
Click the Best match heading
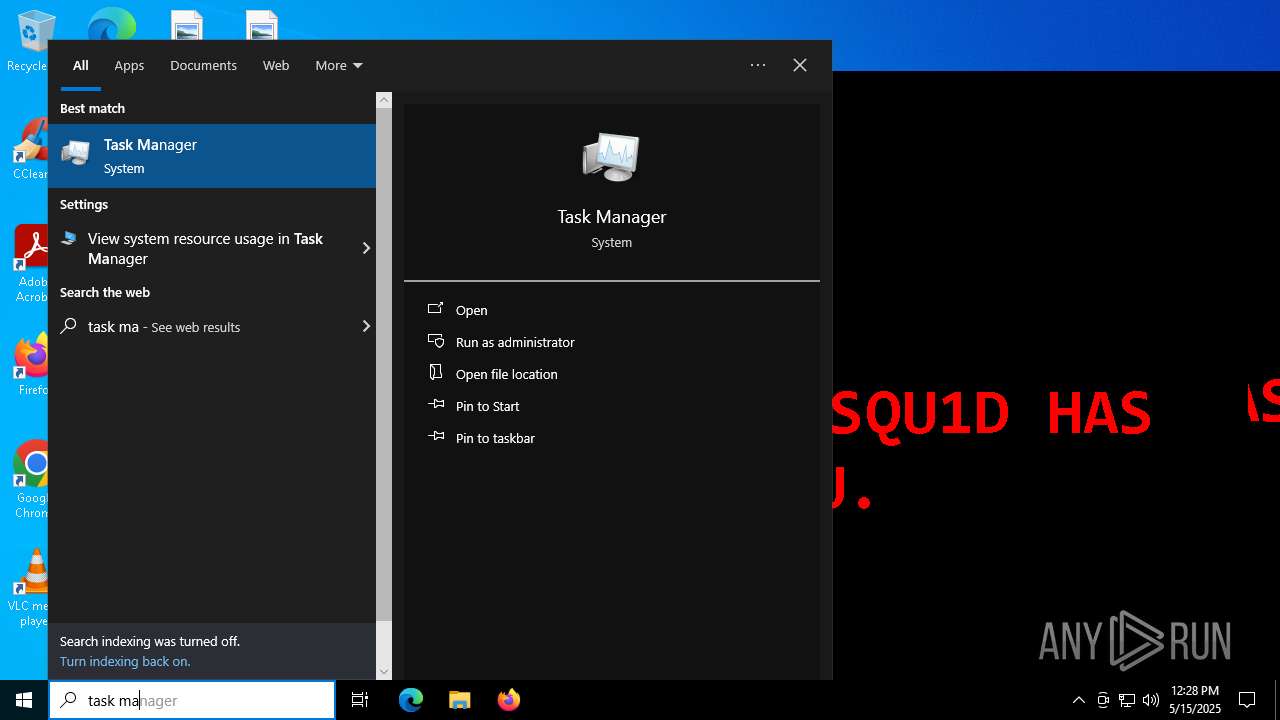(x=92, y=108)
